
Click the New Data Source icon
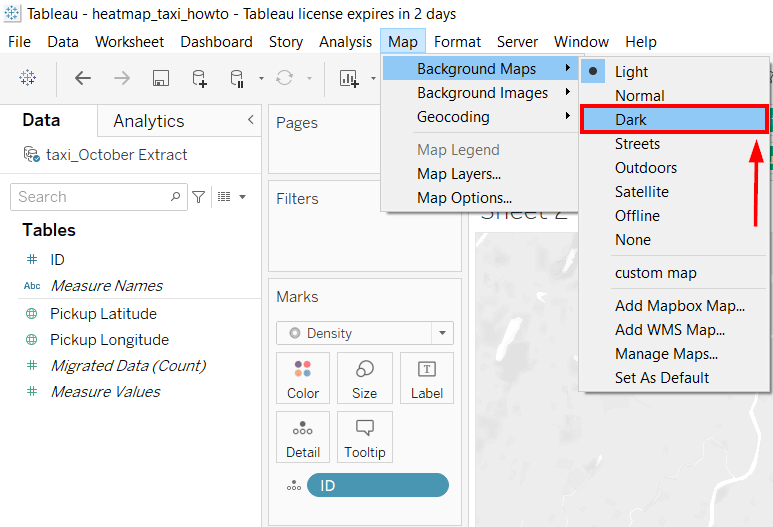pyautogui.click(x=199, y=78)
